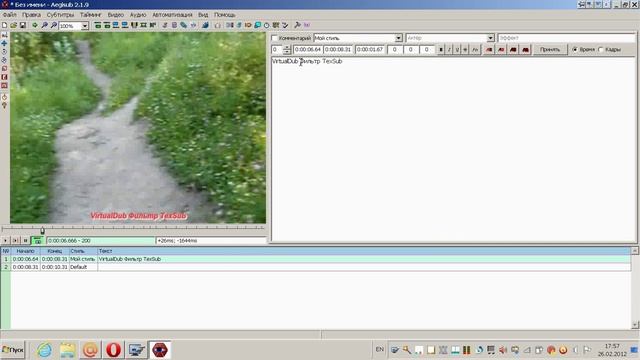Jump video to subtitle end icon
Image resolution: width=640 pixels, height=360 pixels.
(x=107, y=25)
